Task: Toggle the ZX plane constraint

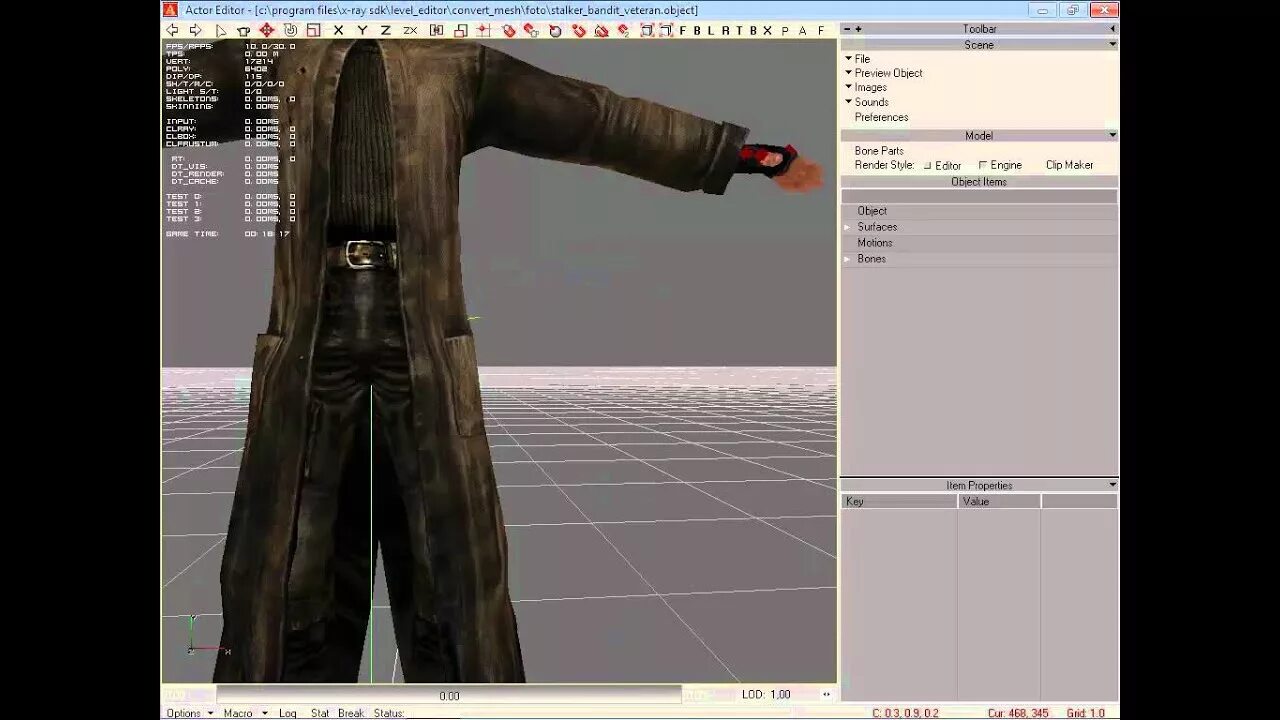Action: pos(410,30)
